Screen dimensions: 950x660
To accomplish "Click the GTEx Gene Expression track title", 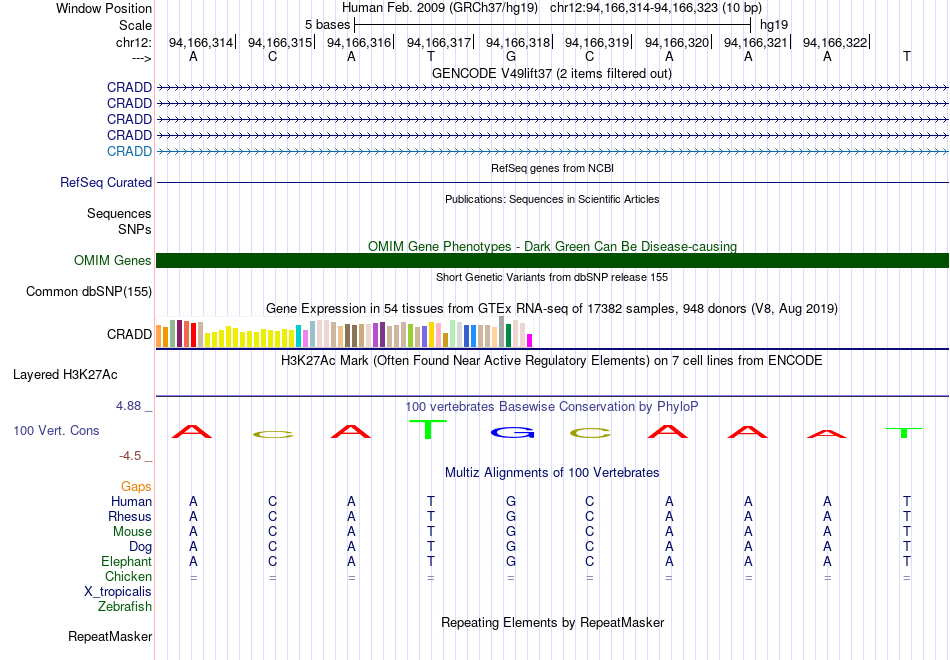I will point(551,308).
